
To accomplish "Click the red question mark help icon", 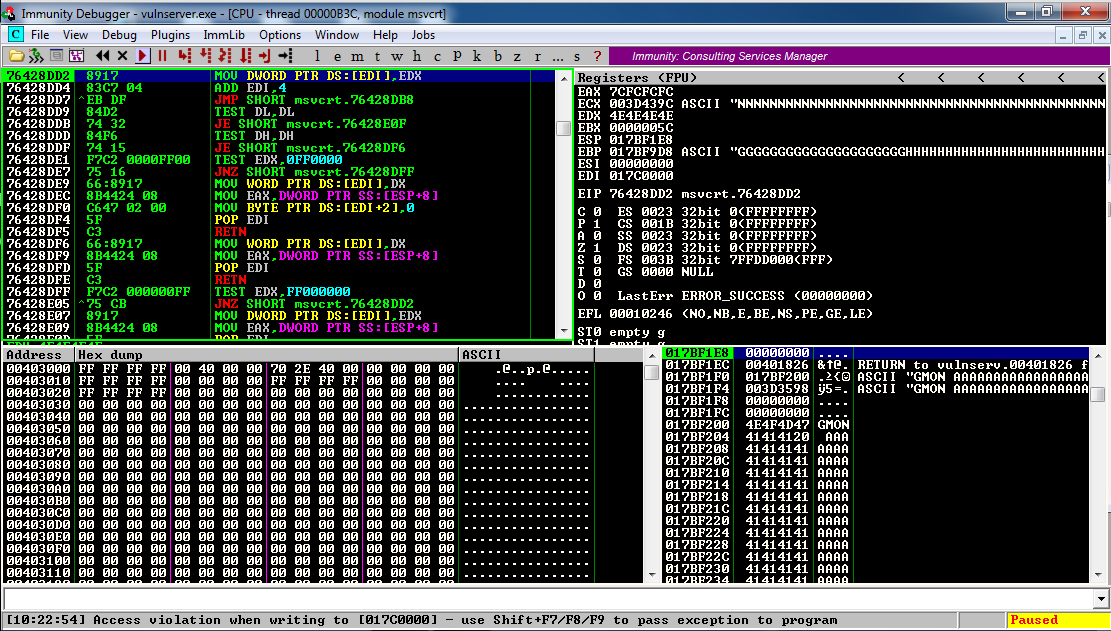I will pyautogui.click(x=597, y=56).
